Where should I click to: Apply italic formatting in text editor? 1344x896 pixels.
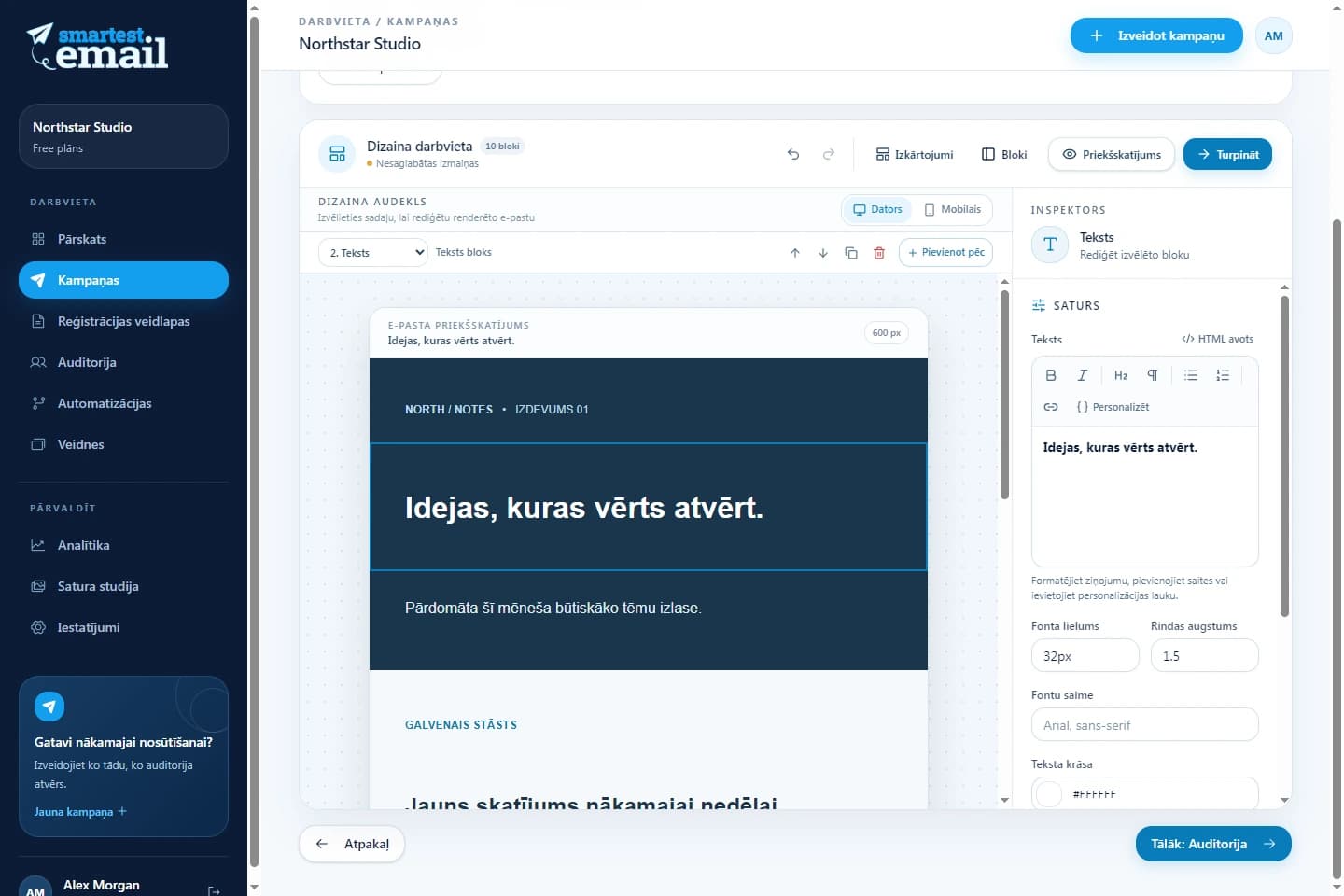(1083, 375)
